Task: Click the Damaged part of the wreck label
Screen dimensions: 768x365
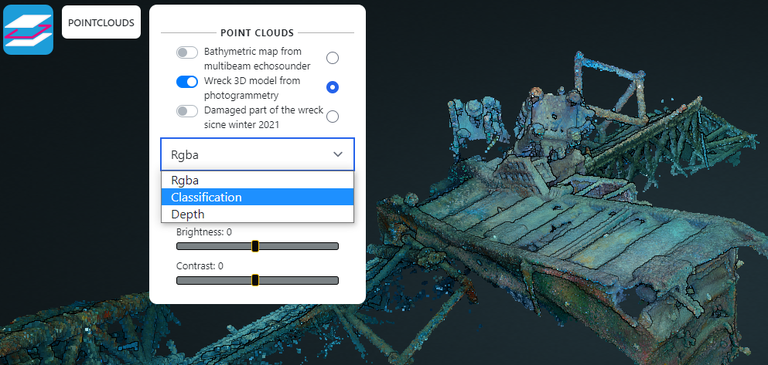Action: point(264,117)
